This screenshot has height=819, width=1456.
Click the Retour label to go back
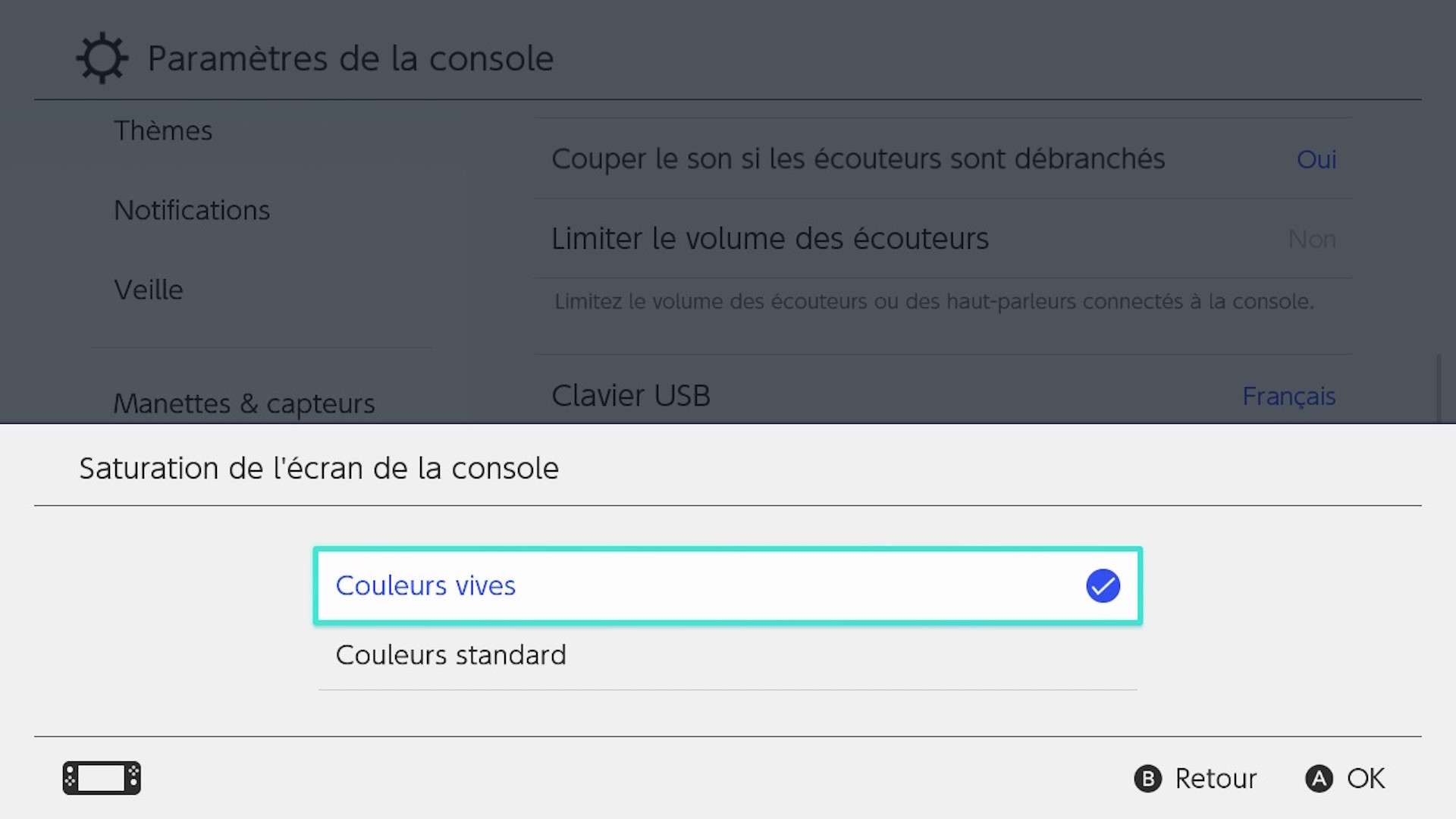pyautogui.click(x=1216, y=779)
